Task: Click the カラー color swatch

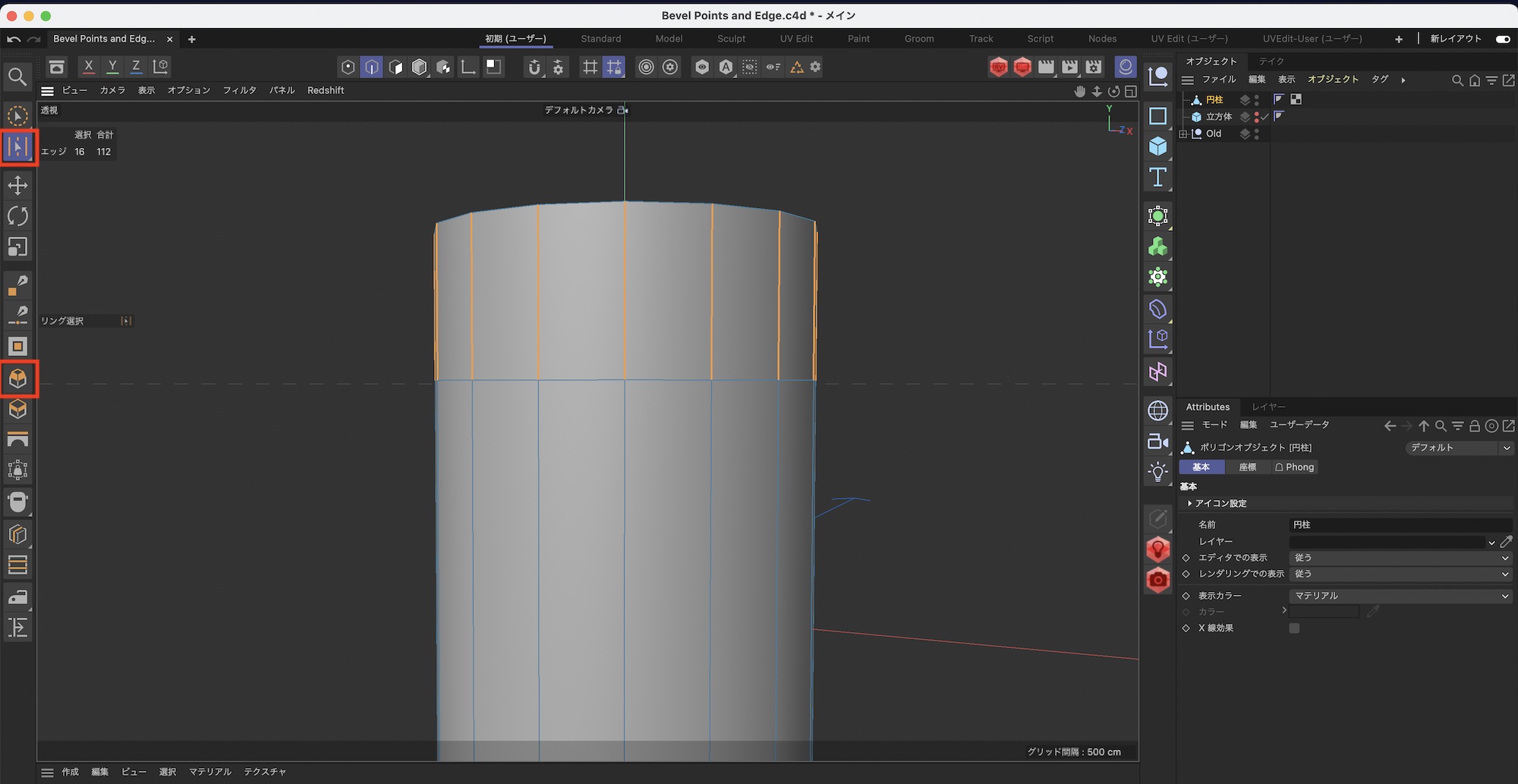Action: coord(1324,612)
